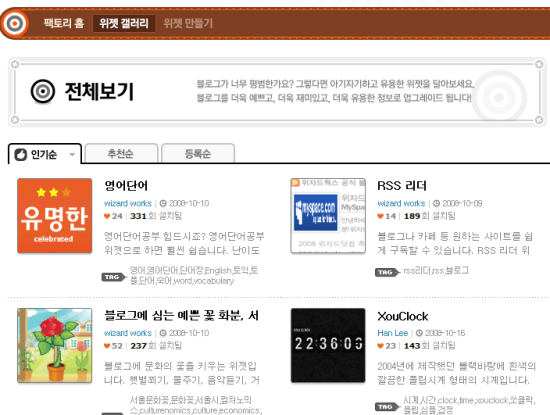This screenshot has width=550, height=415.
Task: Switch to the 등록순 tab
Action: coord(198,154)
